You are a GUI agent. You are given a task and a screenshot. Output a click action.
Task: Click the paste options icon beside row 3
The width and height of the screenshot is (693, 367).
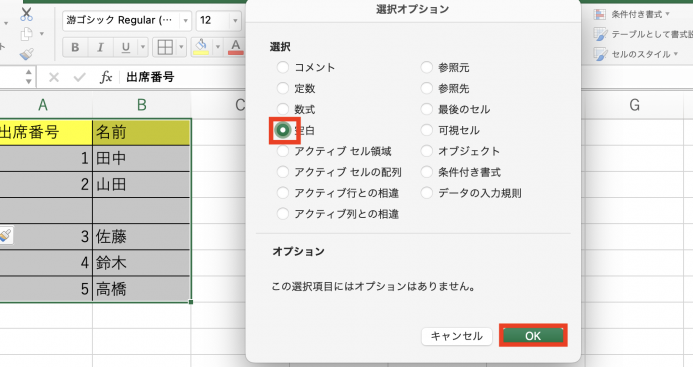click(5, 235)
